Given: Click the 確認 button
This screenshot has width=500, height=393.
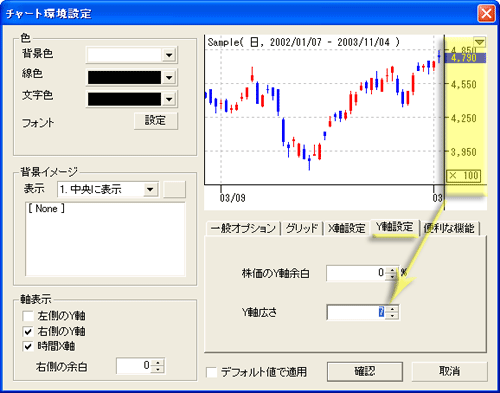Looking at the screenshot, I should [365, 371].
